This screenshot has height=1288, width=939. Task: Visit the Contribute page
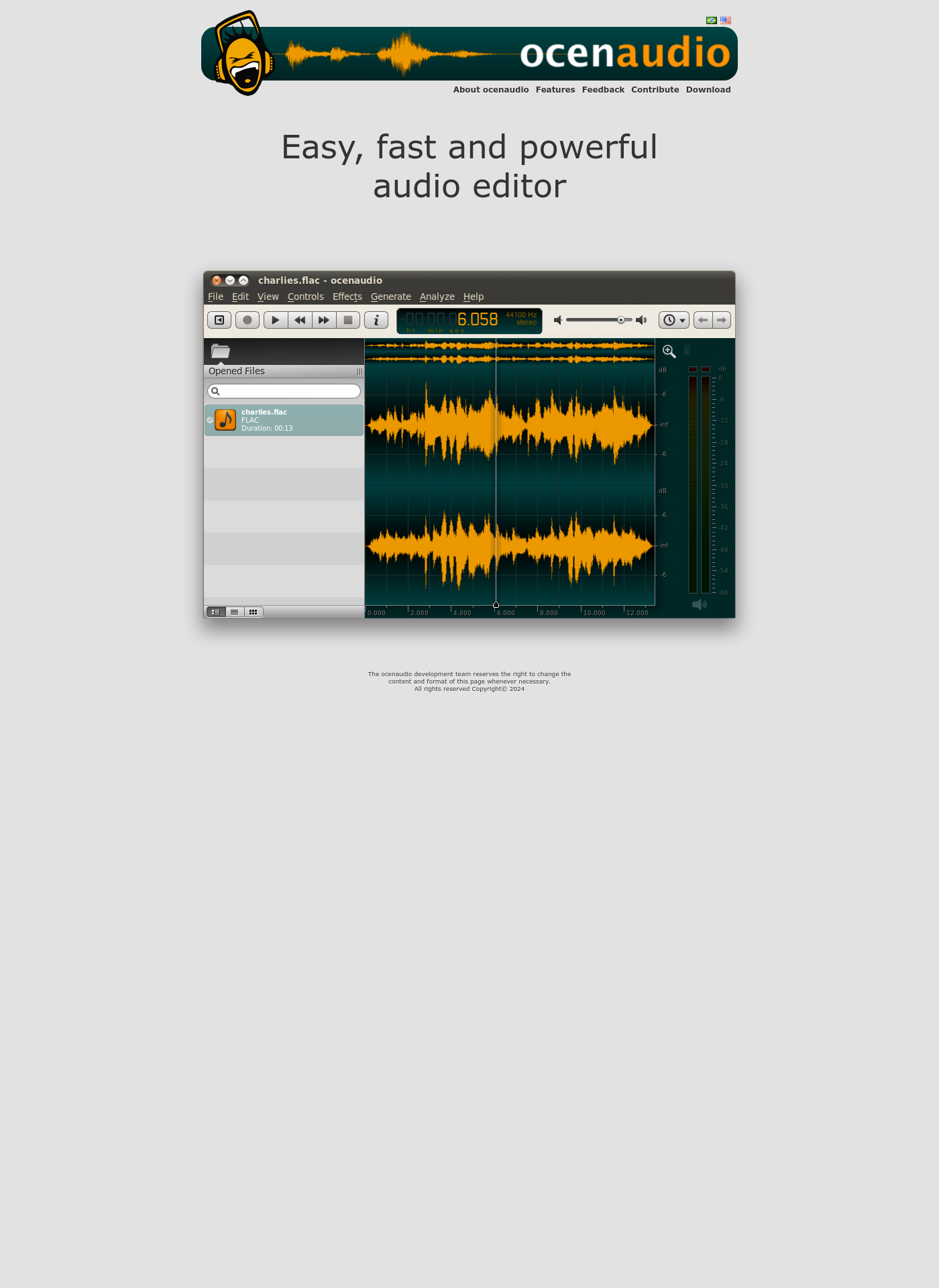(x=655, y=90)
